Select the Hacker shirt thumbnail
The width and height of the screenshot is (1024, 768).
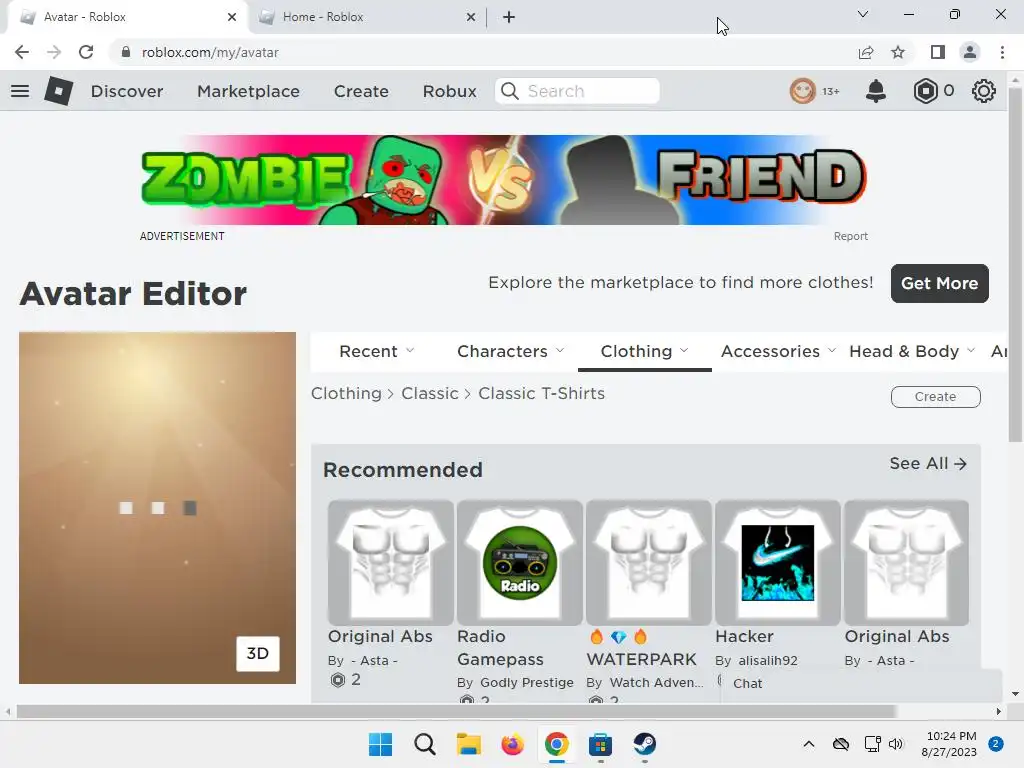click(x=778, y=563)
